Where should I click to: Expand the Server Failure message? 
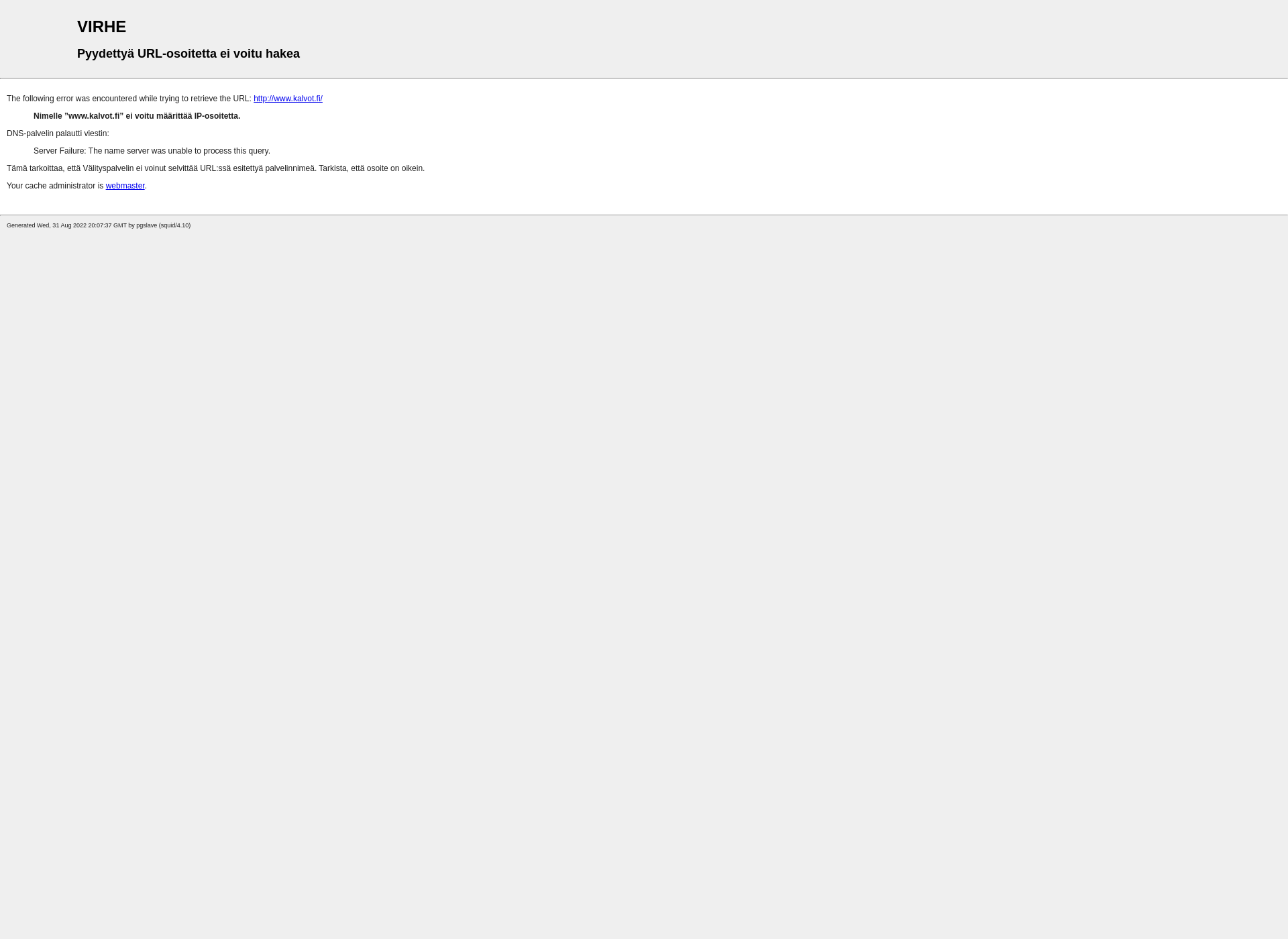(151, 150)
